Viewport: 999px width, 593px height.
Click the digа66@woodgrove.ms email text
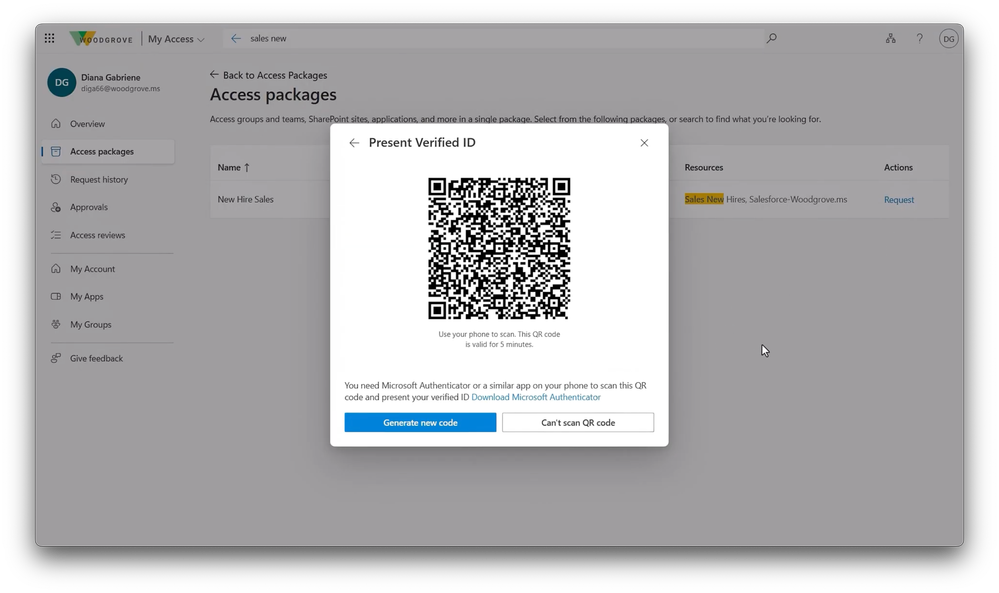(x=120, y=89)
